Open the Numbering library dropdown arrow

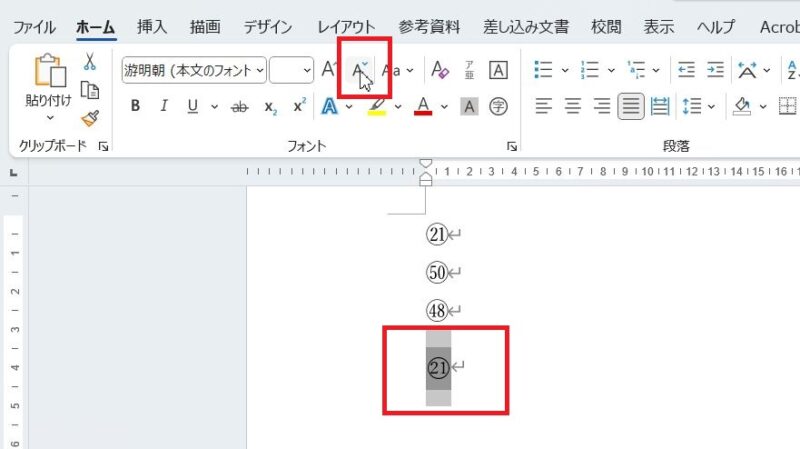(611, 70)
